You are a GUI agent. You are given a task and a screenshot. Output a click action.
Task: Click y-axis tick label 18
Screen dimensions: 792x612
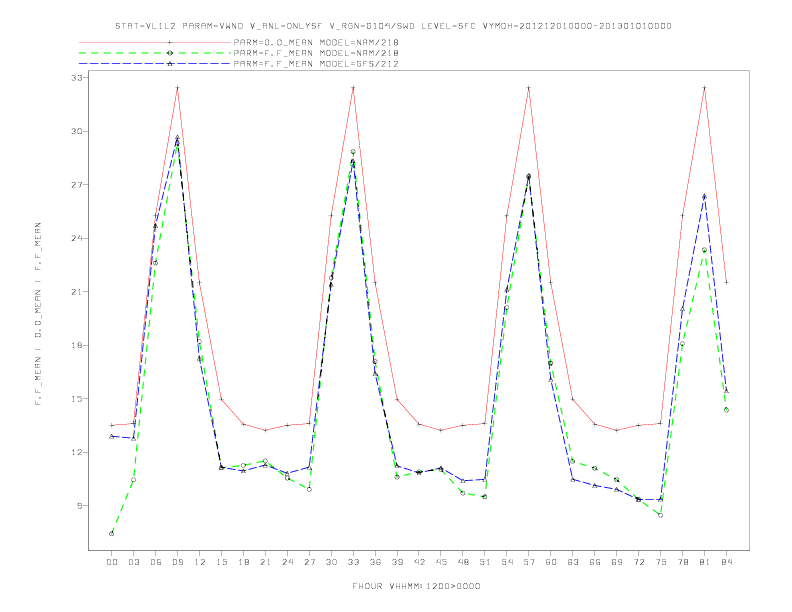click(x=76, y=345)
